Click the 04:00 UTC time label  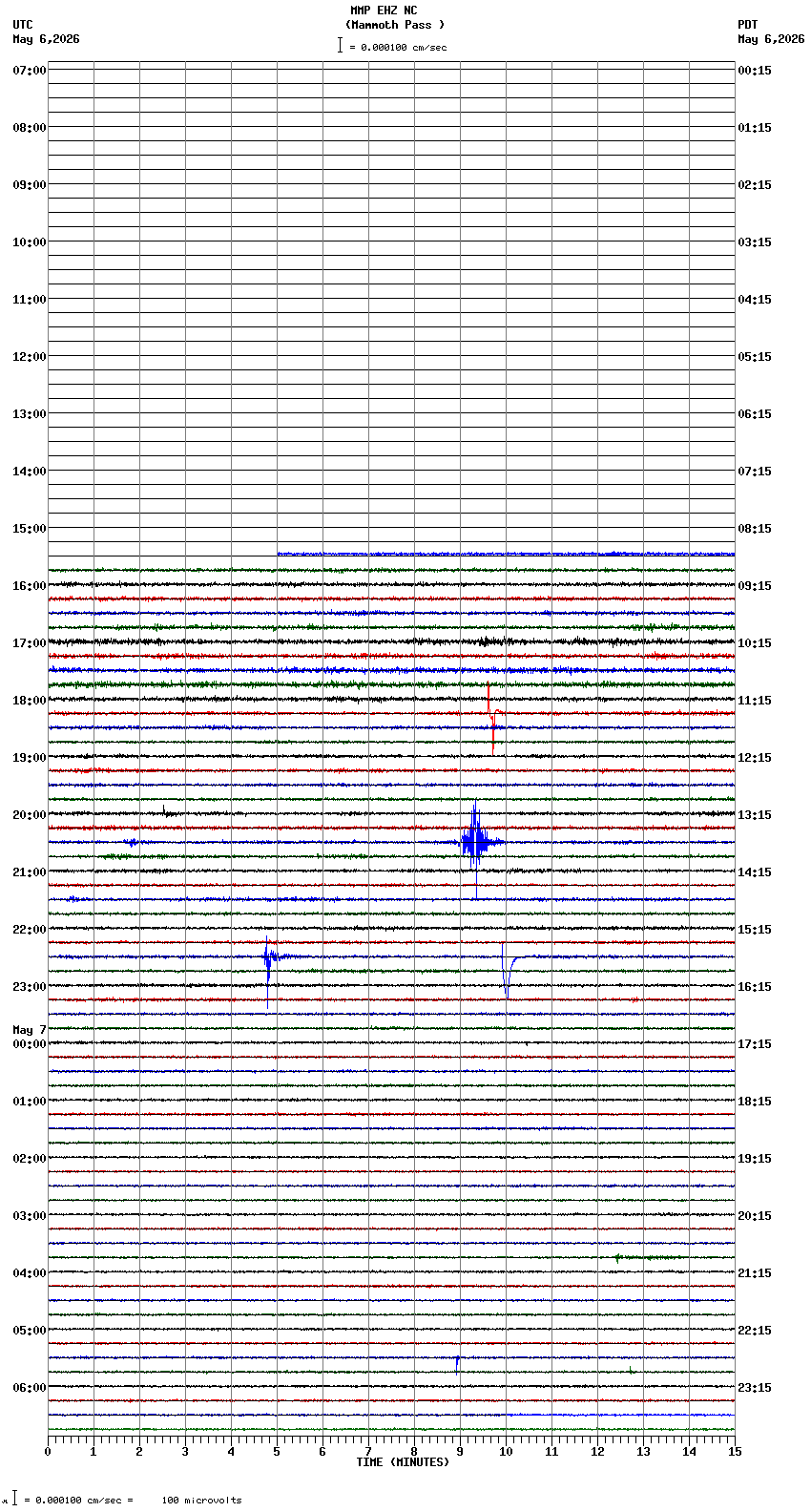coord(30,1273)
